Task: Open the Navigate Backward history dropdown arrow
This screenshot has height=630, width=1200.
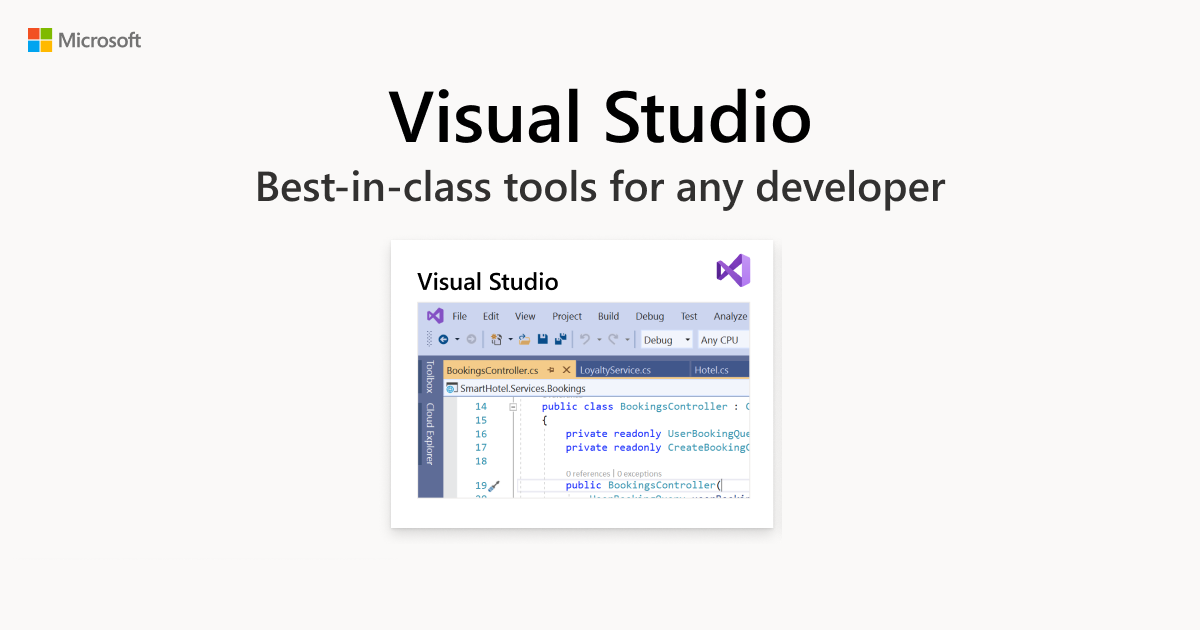Action: click(x=457, y=340)
